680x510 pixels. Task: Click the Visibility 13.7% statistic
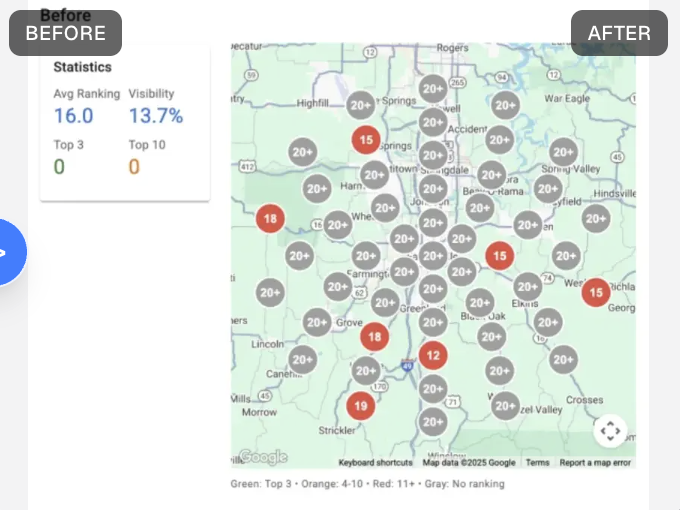point(156,116)
